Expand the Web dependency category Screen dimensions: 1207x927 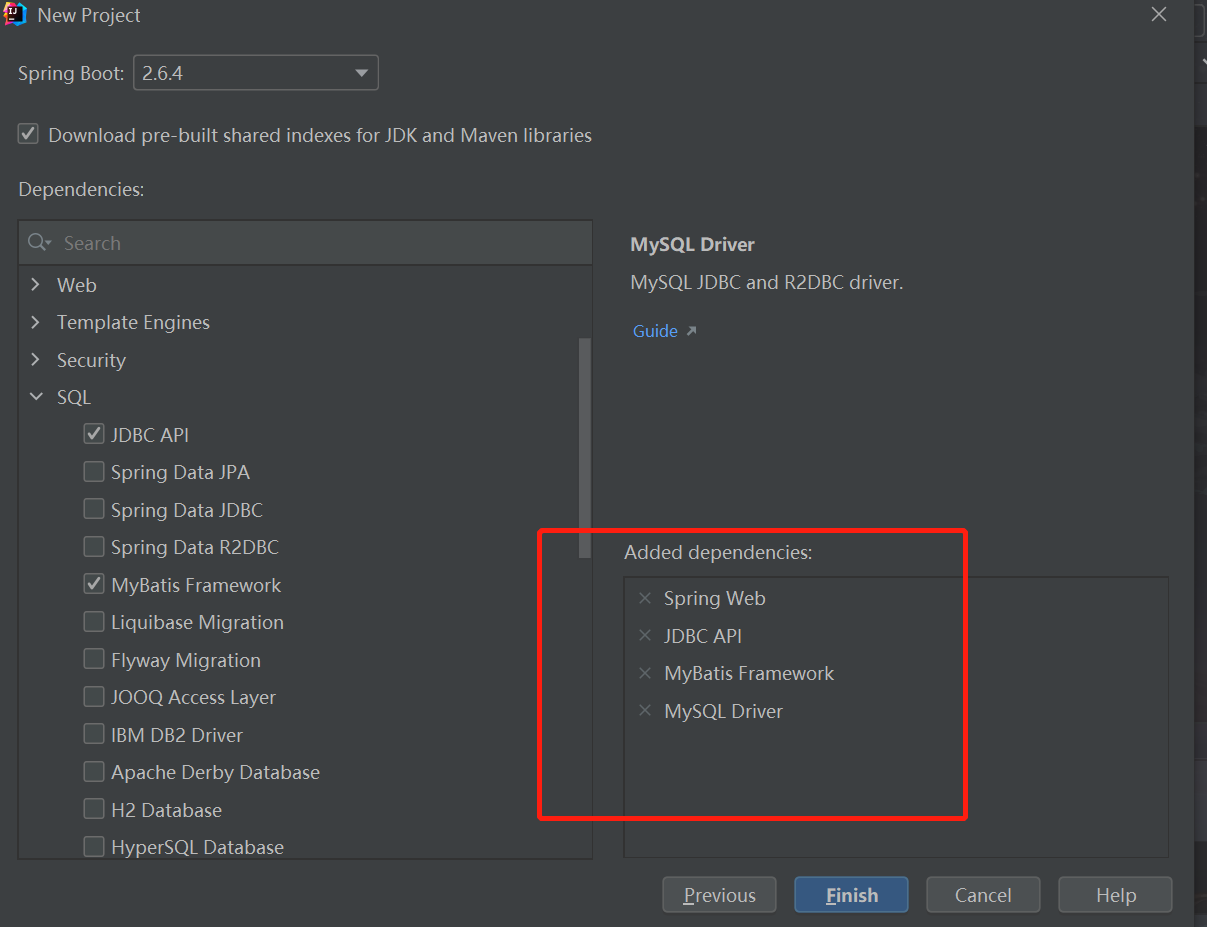tap(36, 285)
